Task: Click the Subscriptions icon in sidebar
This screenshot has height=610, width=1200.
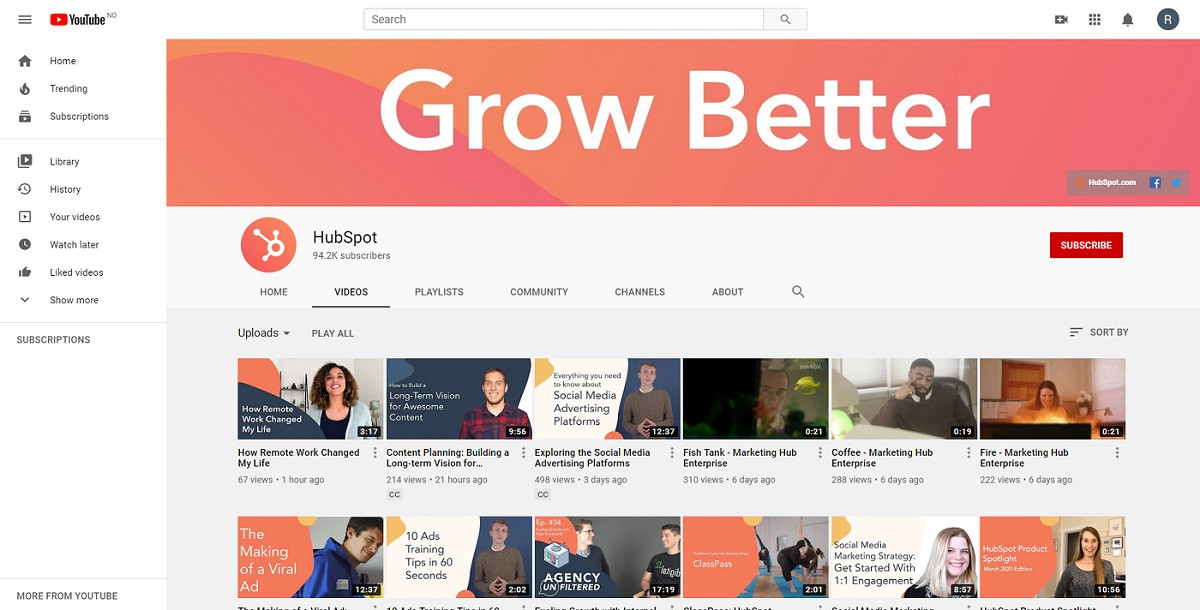Action: (26, 117)
